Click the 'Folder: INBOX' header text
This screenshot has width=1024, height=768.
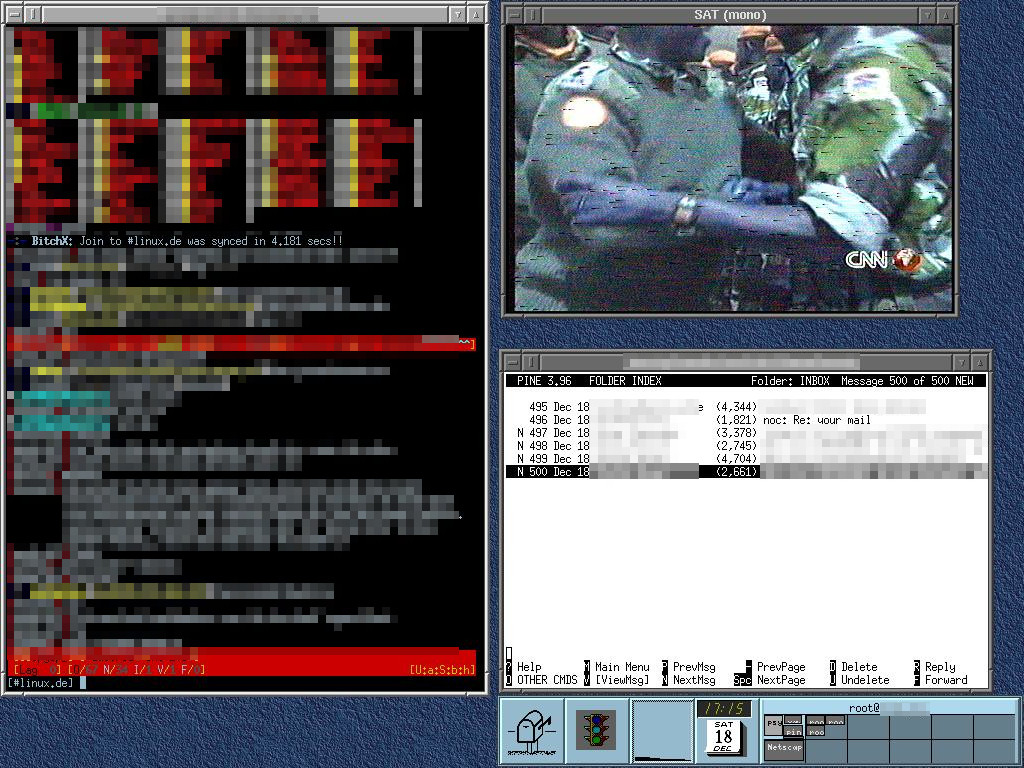[790, 381]
